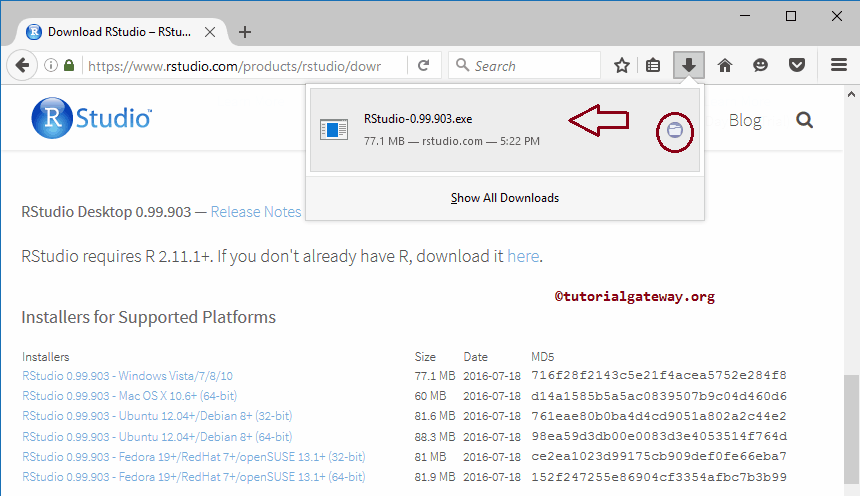Download RStudio Ubuntu/Debian 32-bit installer
860x496 pixels.
click(157, 416)
